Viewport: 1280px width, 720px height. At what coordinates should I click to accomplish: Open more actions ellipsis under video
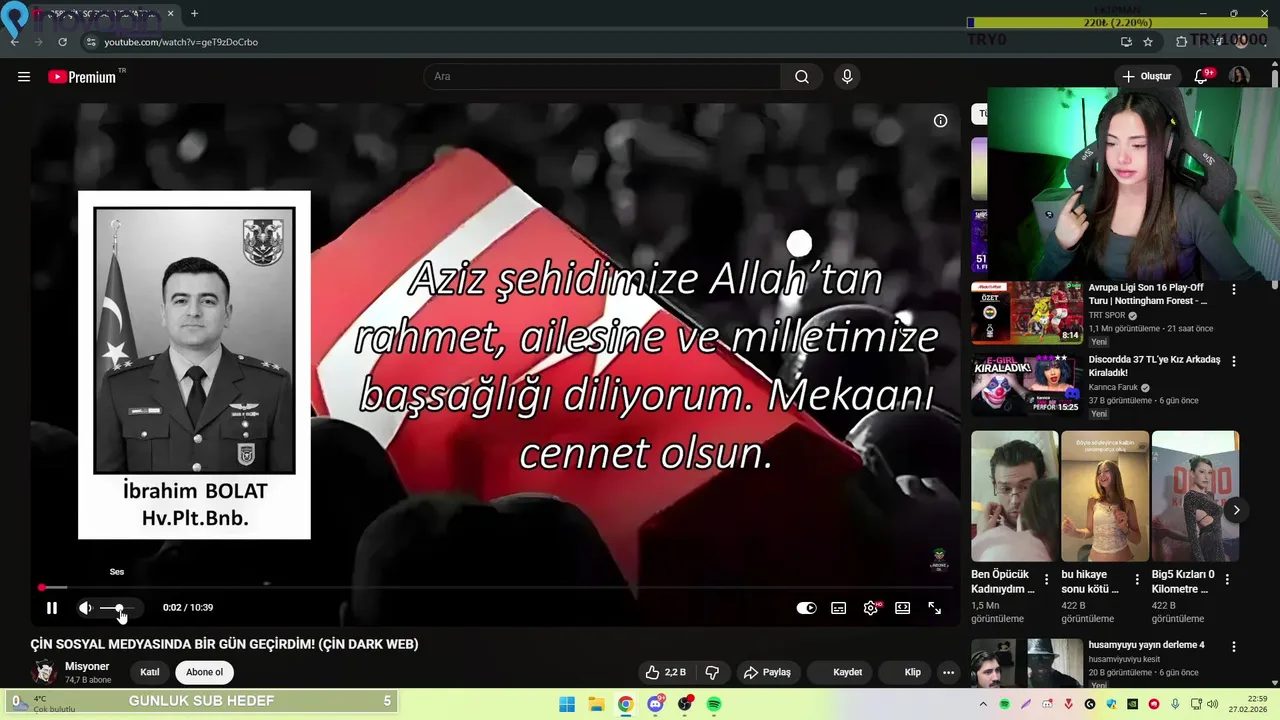point(949,672)
